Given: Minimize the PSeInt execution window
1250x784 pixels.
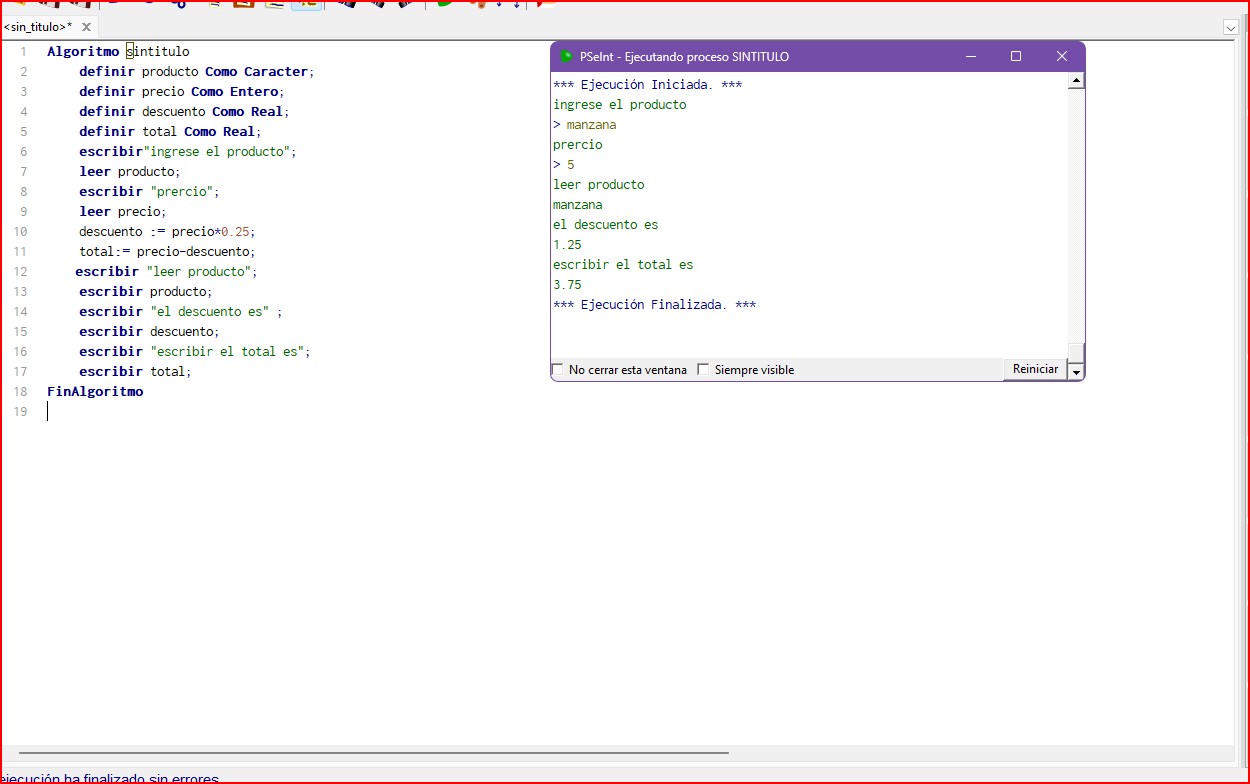Looking at the screenshot, I should point(970,57).
